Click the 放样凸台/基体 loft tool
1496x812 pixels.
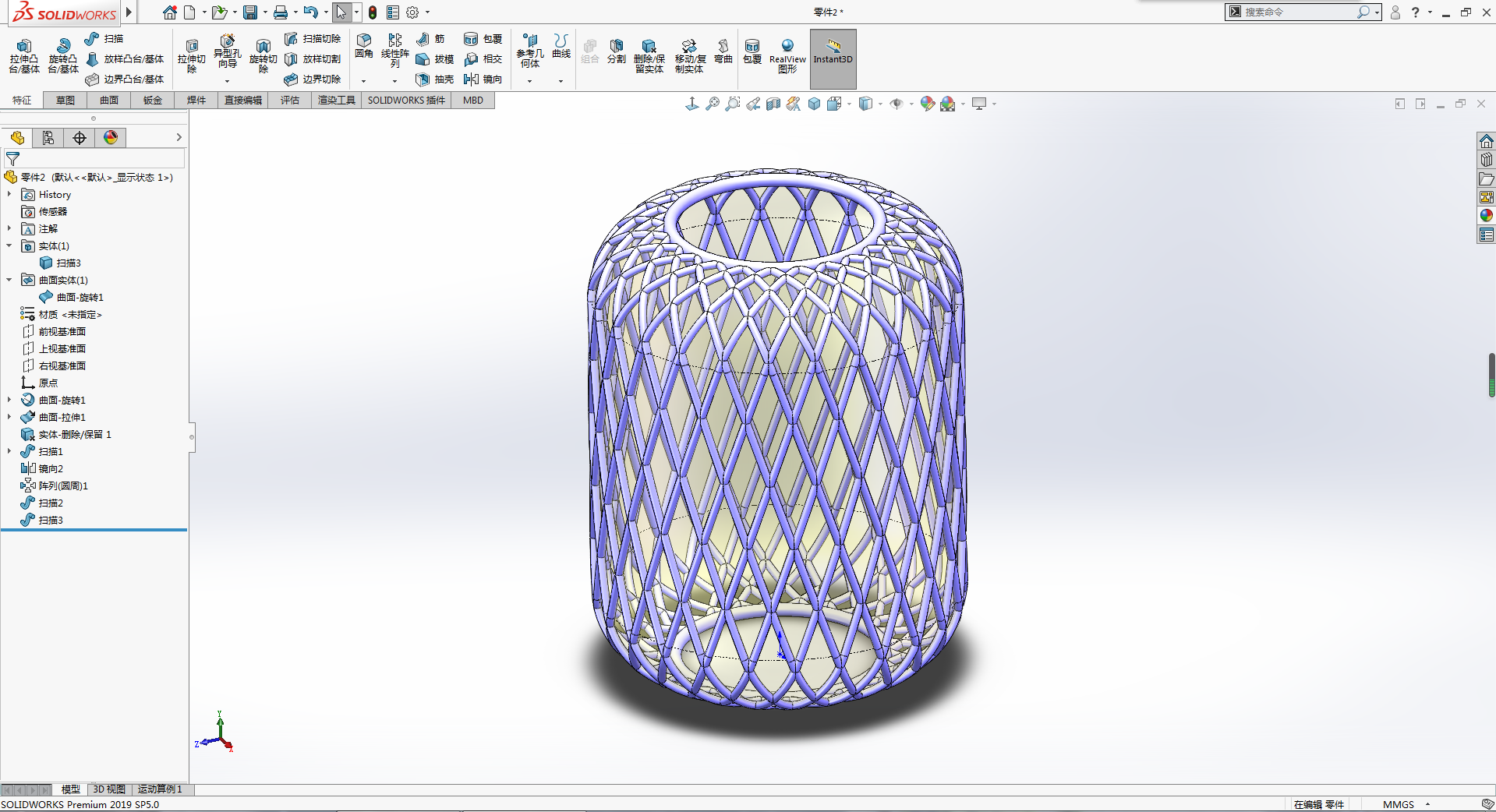125,58
